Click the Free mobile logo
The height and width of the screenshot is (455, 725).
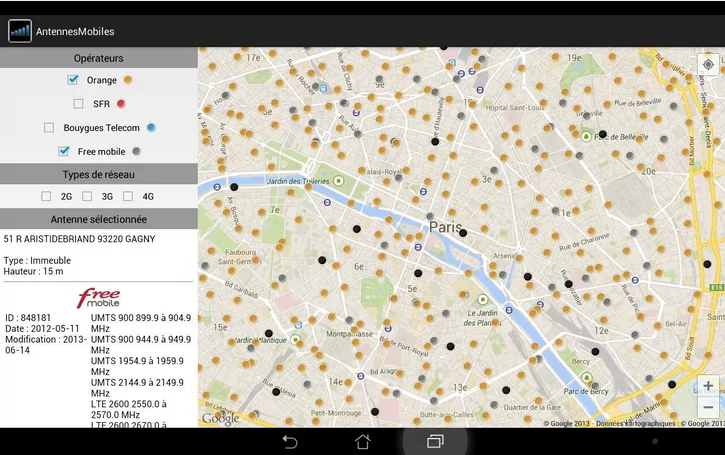[98, 298]
